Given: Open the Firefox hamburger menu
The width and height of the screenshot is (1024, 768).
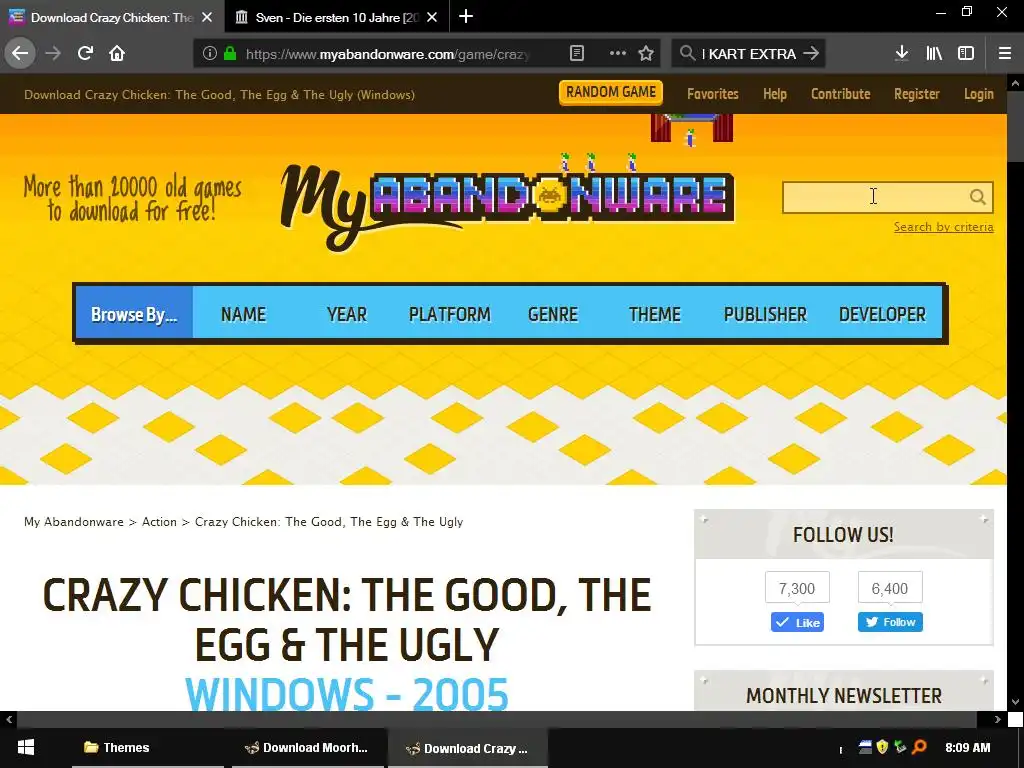Looking at the screenshot, I should [x=1005, y=54].
